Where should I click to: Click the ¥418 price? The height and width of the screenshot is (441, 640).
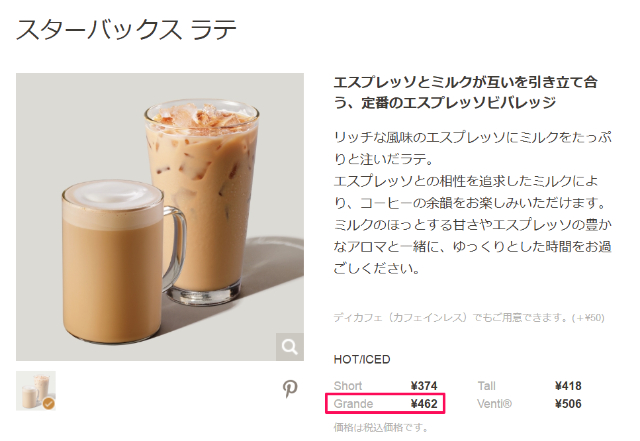click(568, 386)
